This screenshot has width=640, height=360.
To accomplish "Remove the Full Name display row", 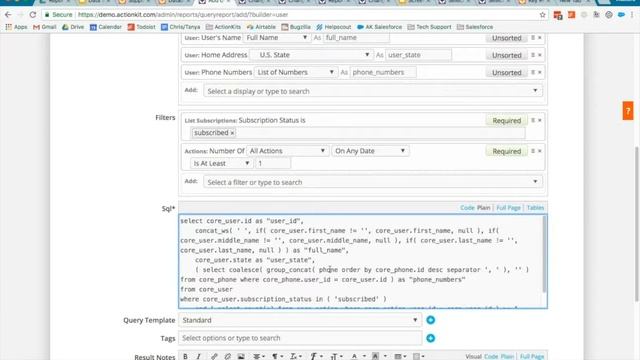I will click(540, 38).
